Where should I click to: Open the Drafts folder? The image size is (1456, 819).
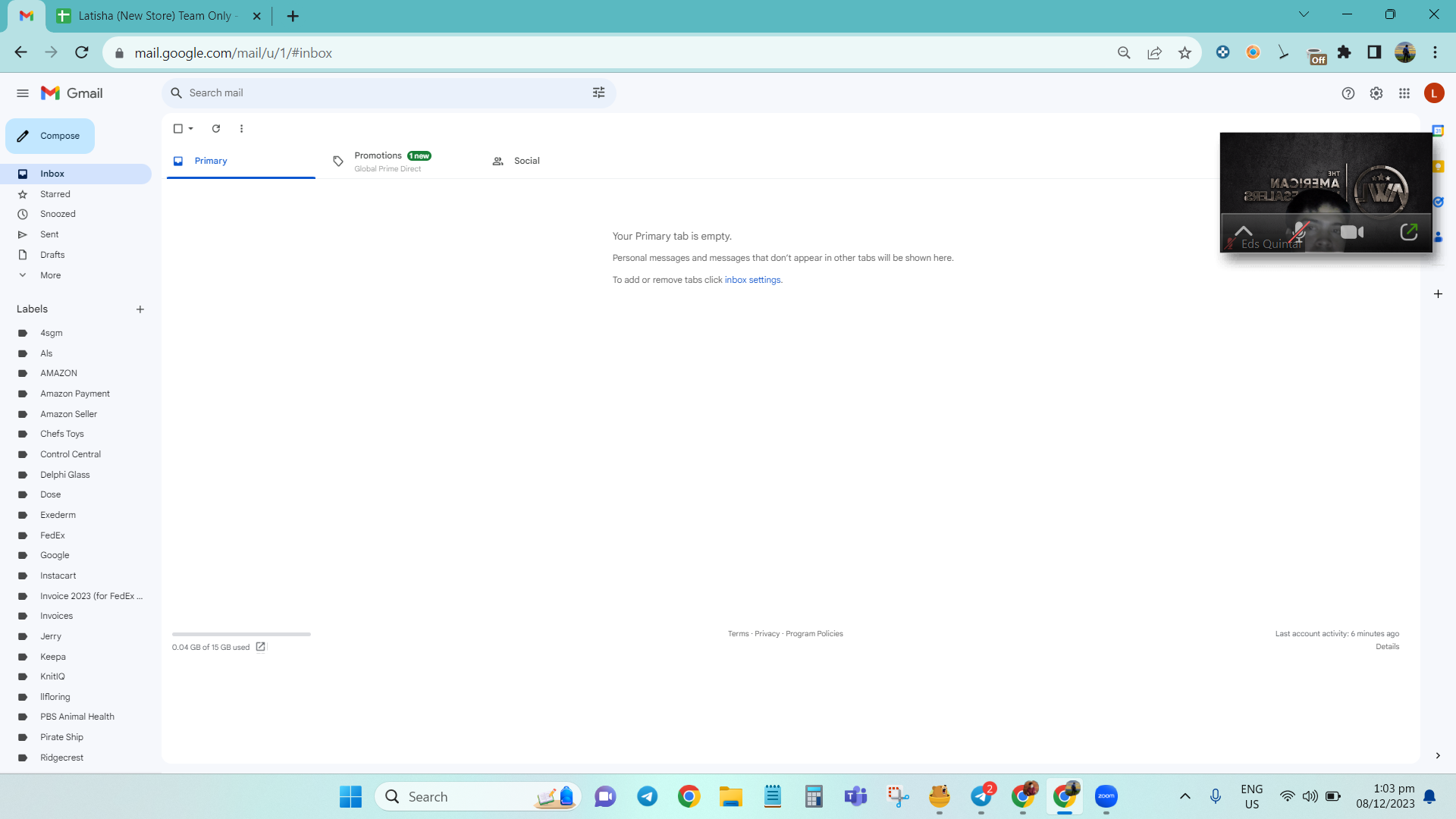(76, 255)
